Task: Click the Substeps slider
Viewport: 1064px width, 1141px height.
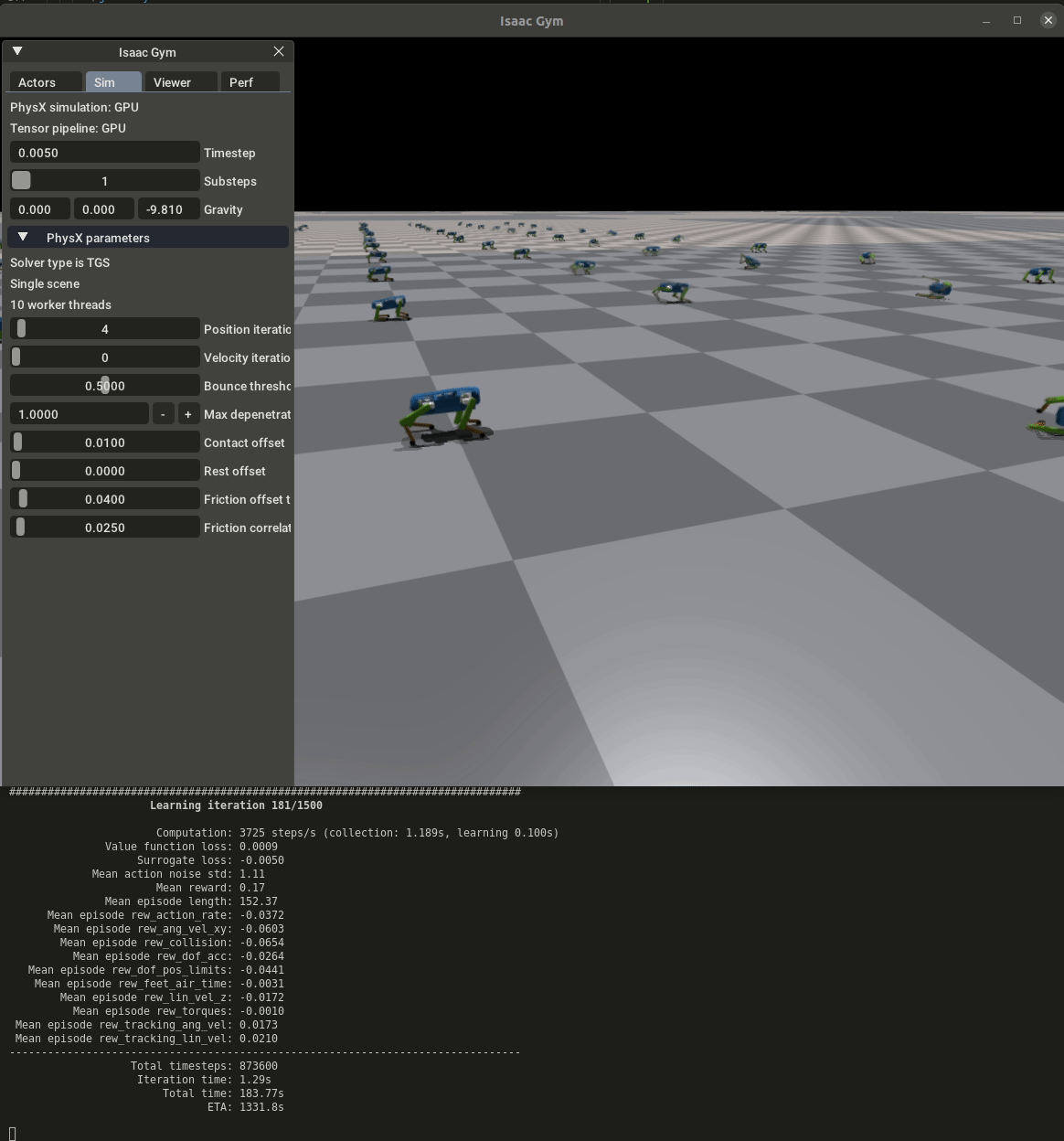Action: (x=104, y=181)
